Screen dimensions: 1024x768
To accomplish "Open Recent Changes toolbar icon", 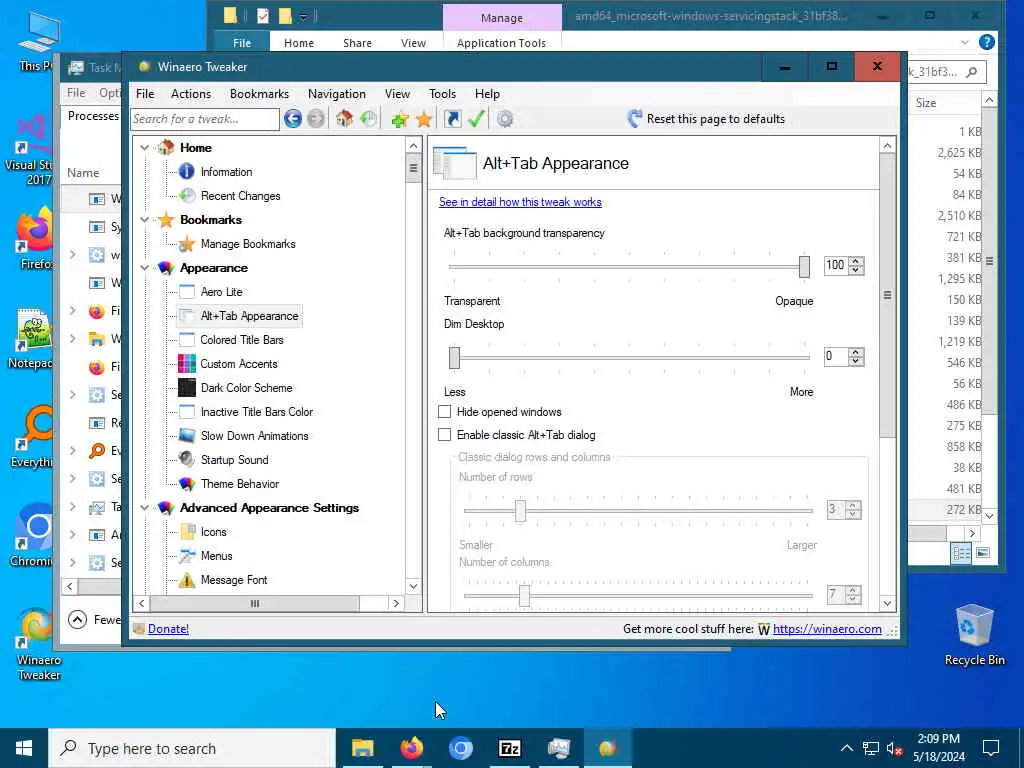I will (x=369, y=119).
